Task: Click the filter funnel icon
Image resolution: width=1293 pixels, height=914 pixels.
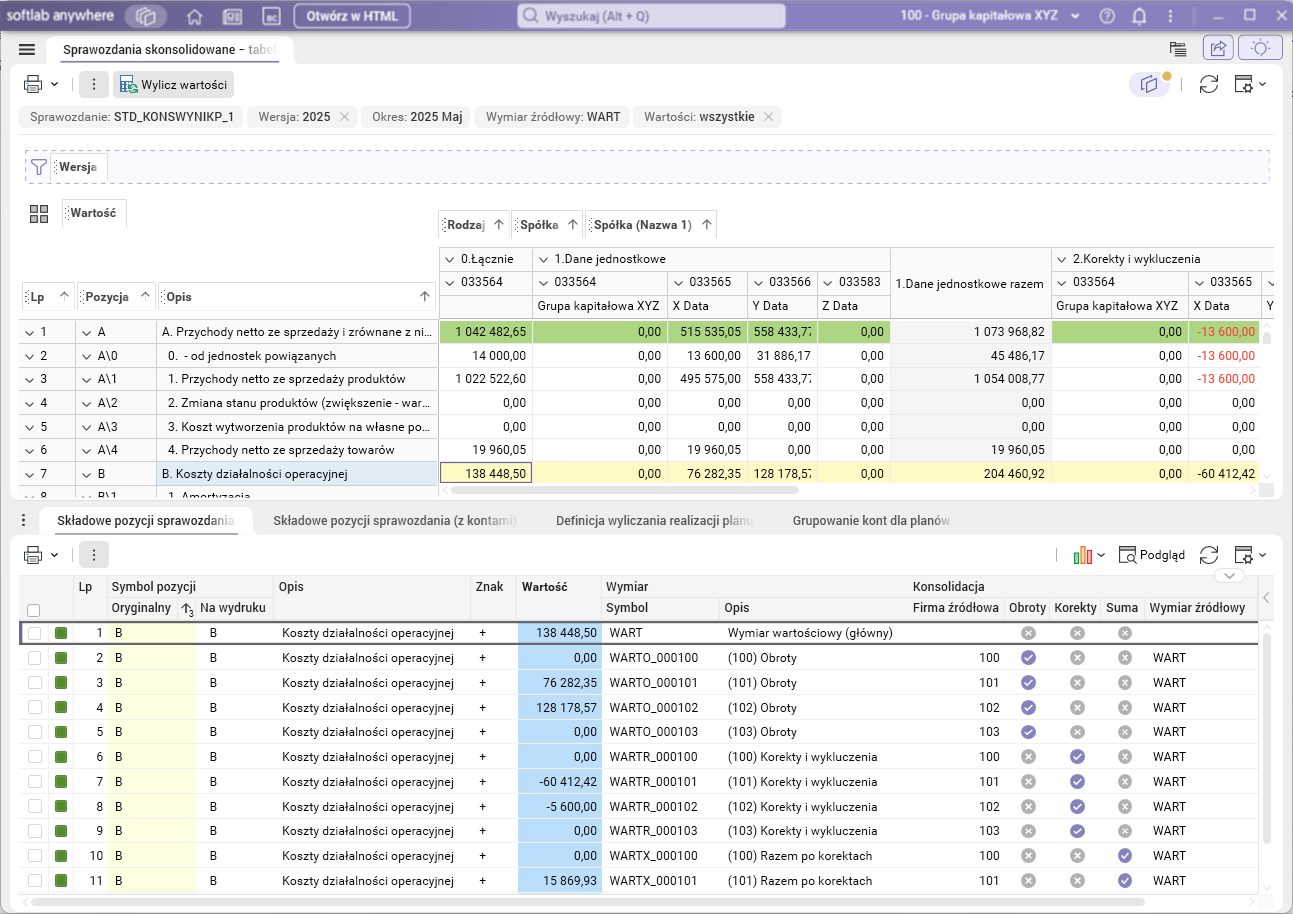Action: click(39, 167)
